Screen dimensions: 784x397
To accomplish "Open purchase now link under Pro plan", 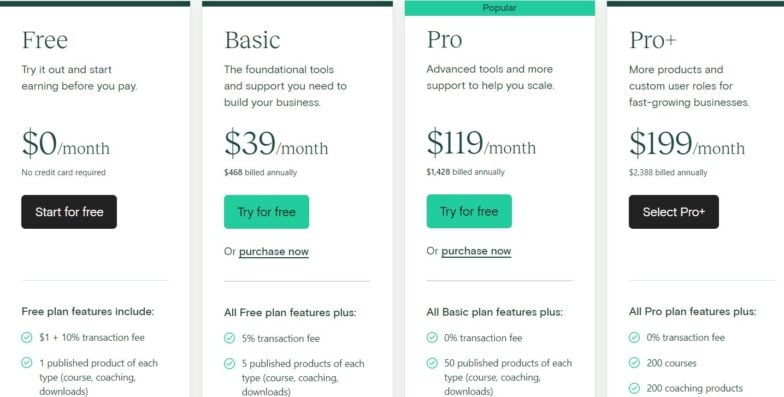I will point(476,251).
